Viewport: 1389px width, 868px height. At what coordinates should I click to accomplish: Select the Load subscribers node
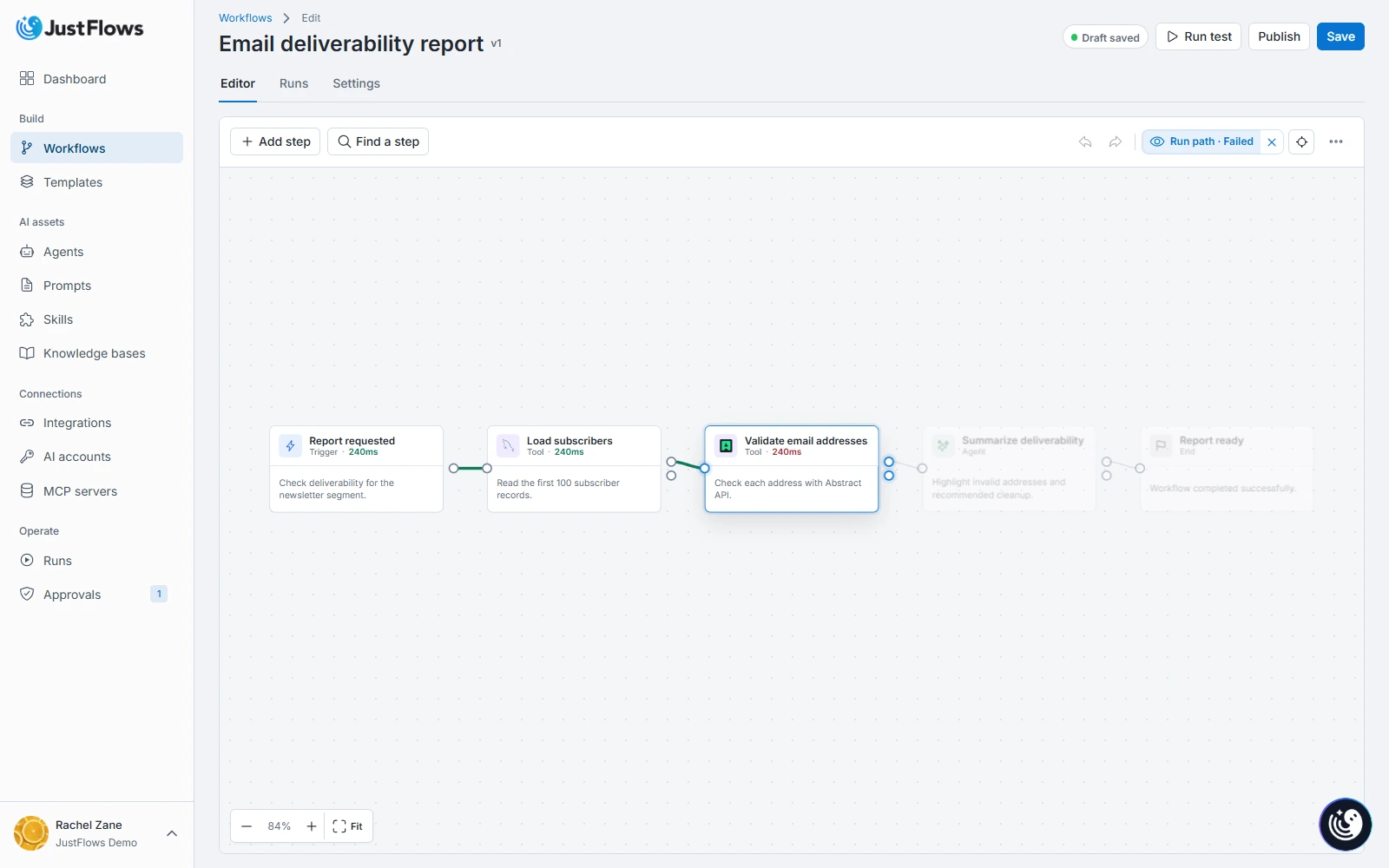[574, 469]
